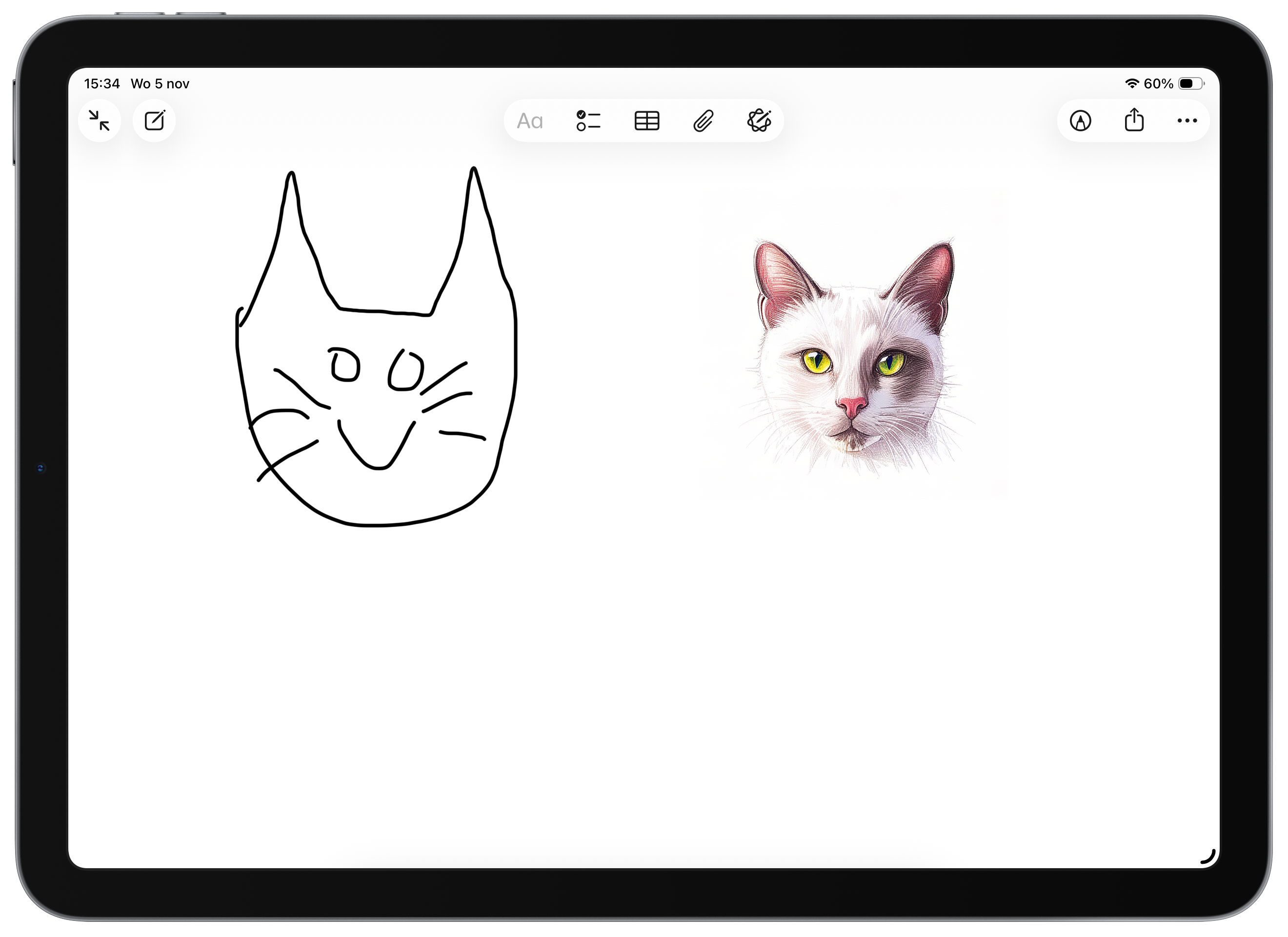Tap the 15:34 clock in status bar
The width and height of the screenshot is (1288, 937).
pyautogui.click(x=101, y=84)
